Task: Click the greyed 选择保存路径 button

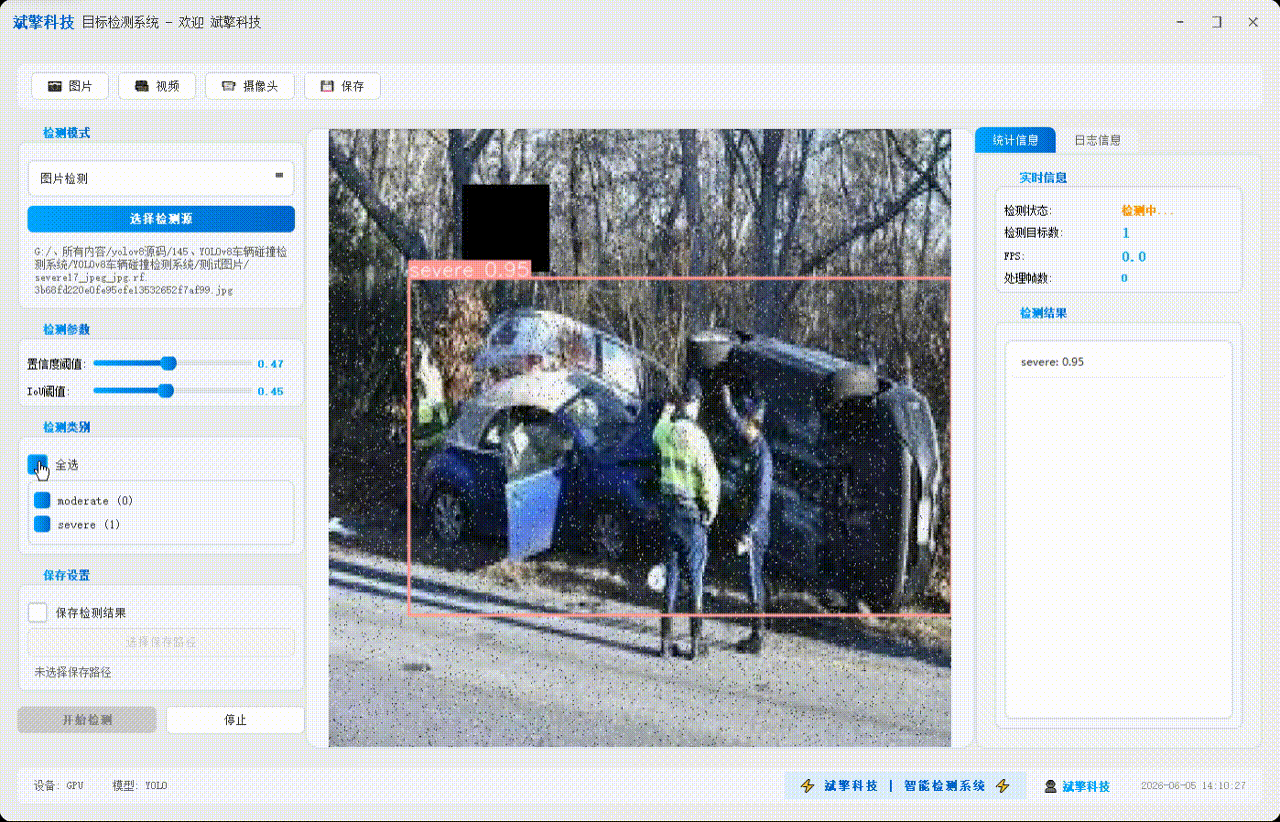Action: click(x=161, y=642)
